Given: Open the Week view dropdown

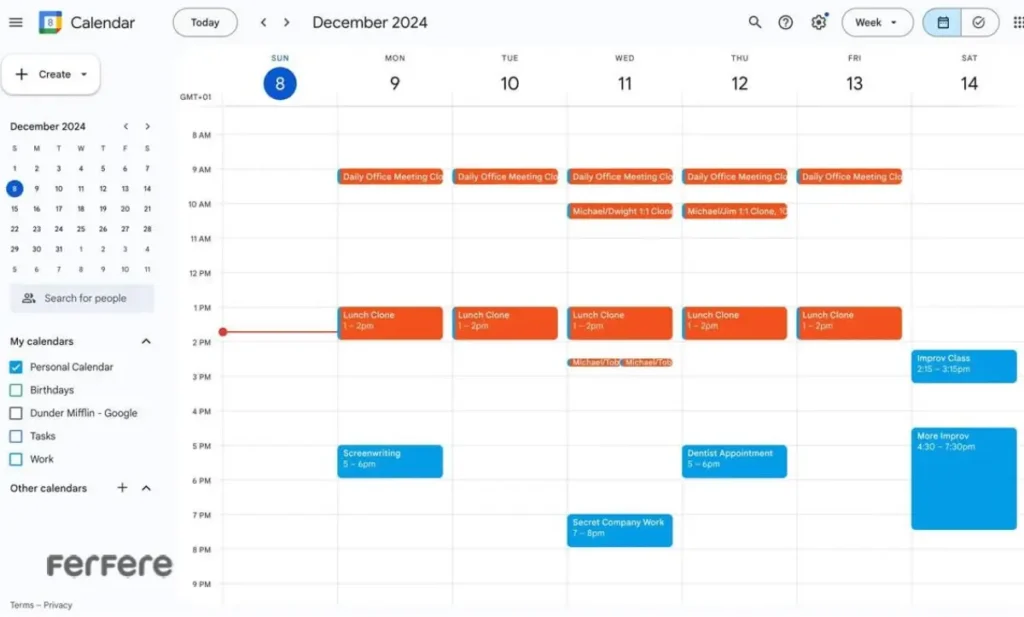Looking at the screenshot, I should click(x=876, y=22).
